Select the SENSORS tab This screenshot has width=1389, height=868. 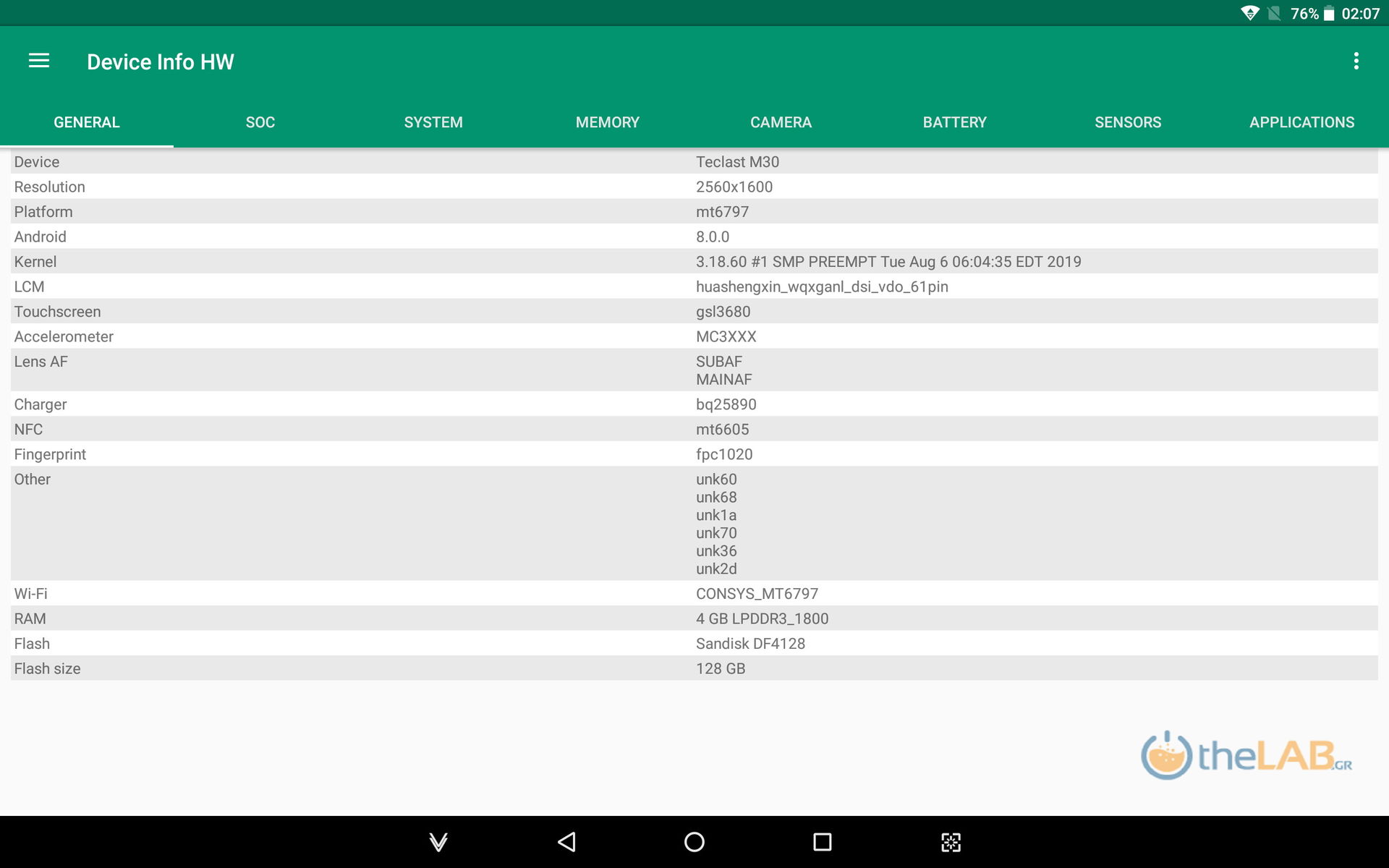pyautogui.click(x=1128, y=122)
